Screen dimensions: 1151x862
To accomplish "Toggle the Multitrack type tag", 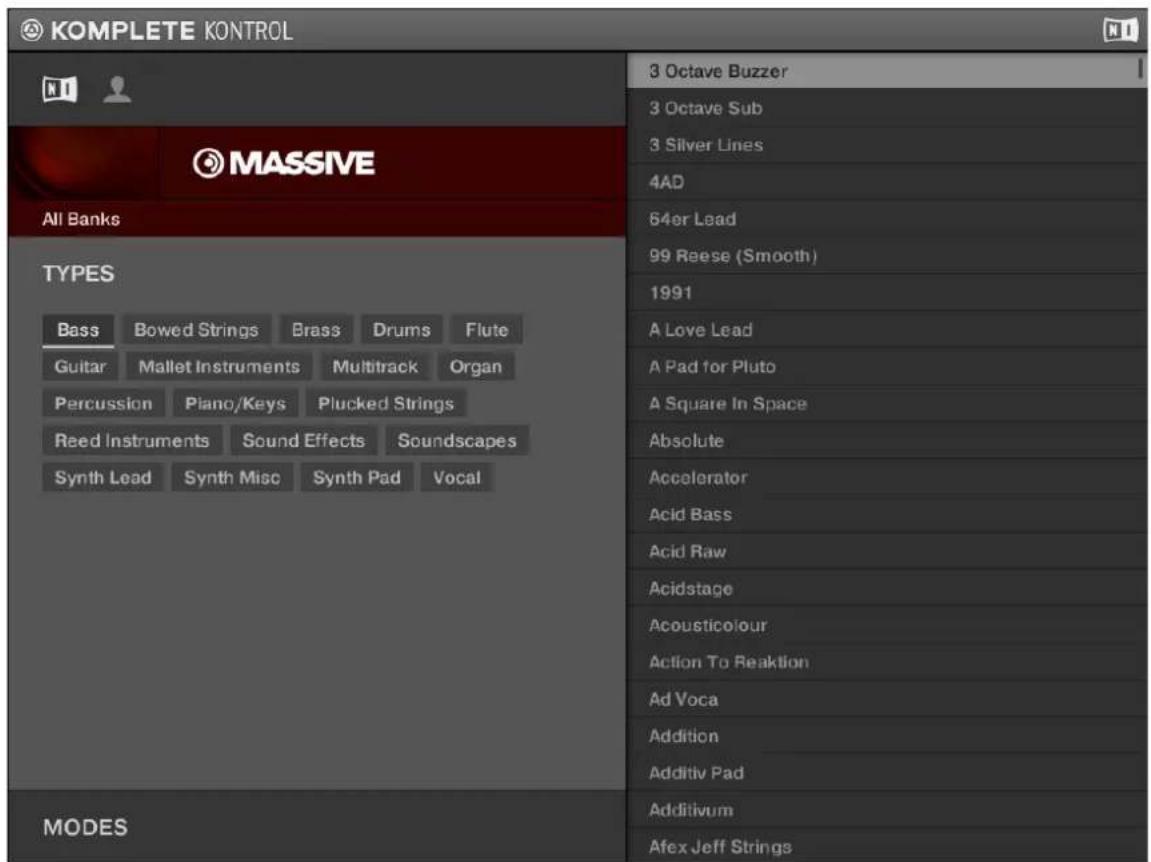I will tap(375, 366).
